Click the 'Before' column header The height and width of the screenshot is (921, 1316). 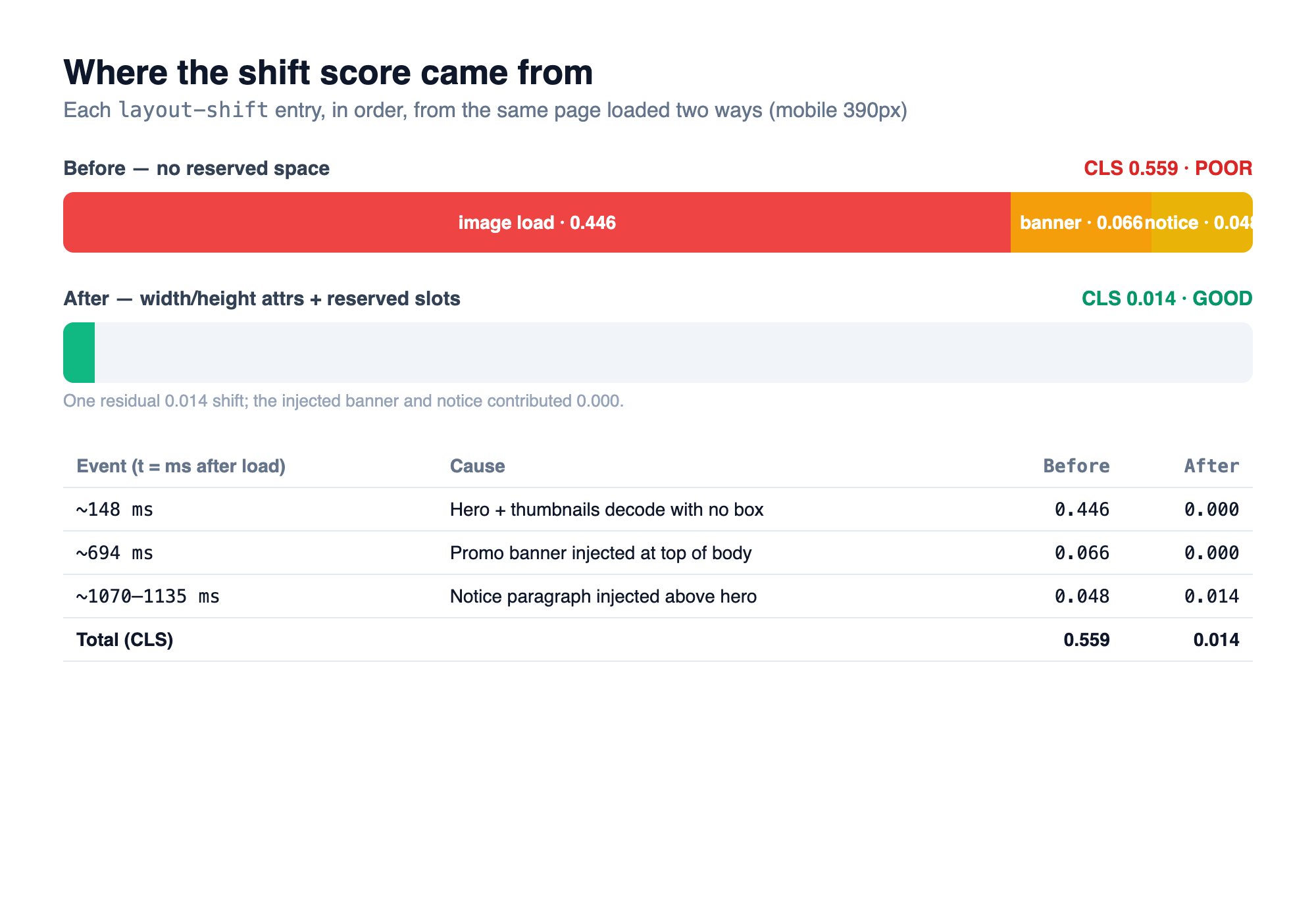1076,466
